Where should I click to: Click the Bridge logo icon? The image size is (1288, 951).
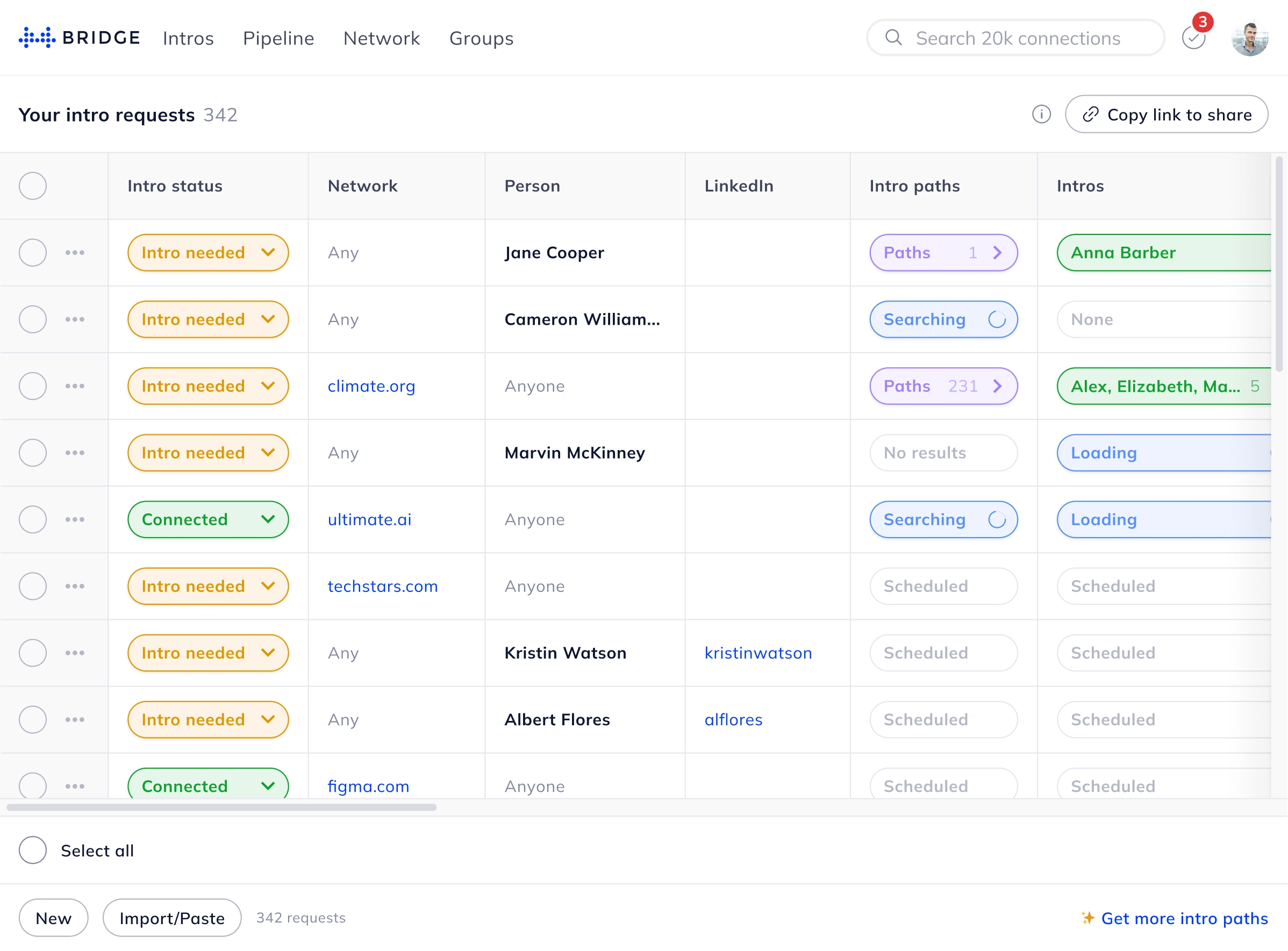[x=37, y=38]
